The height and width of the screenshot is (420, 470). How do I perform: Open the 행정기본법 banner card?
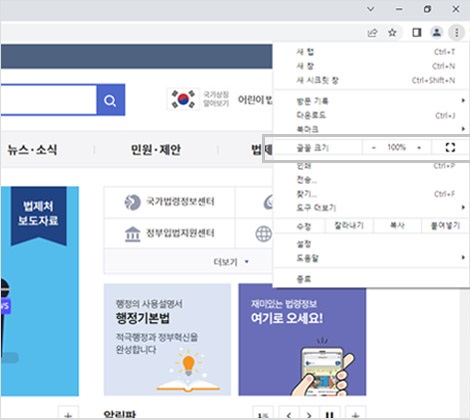pos(167,340)
